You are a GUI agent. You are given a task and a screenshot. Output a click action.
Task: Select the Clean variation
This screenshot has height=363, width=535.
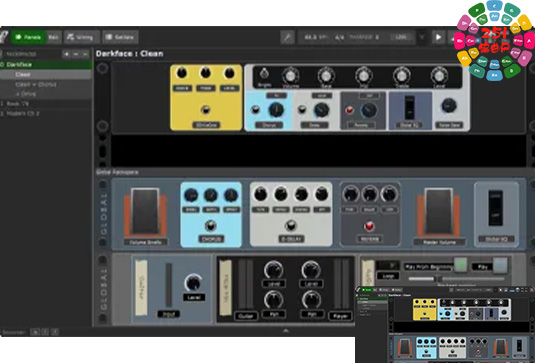click(46, 74)
